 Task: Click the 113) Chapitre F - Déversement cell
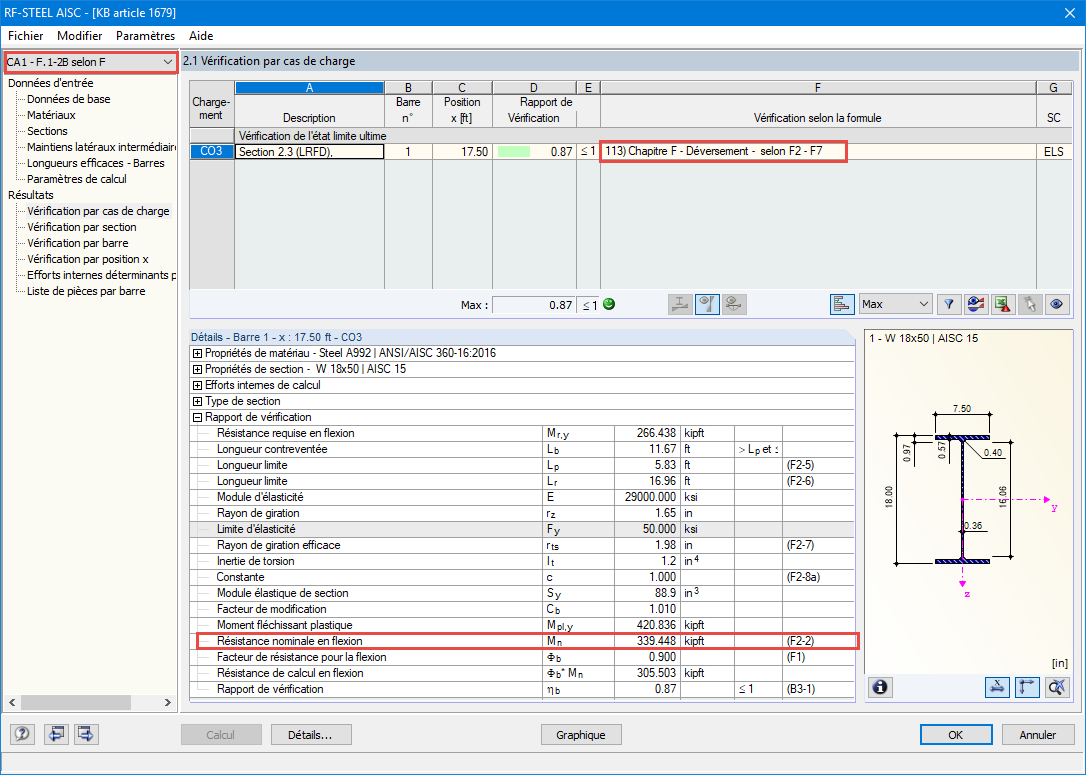[x=818, y=151]
